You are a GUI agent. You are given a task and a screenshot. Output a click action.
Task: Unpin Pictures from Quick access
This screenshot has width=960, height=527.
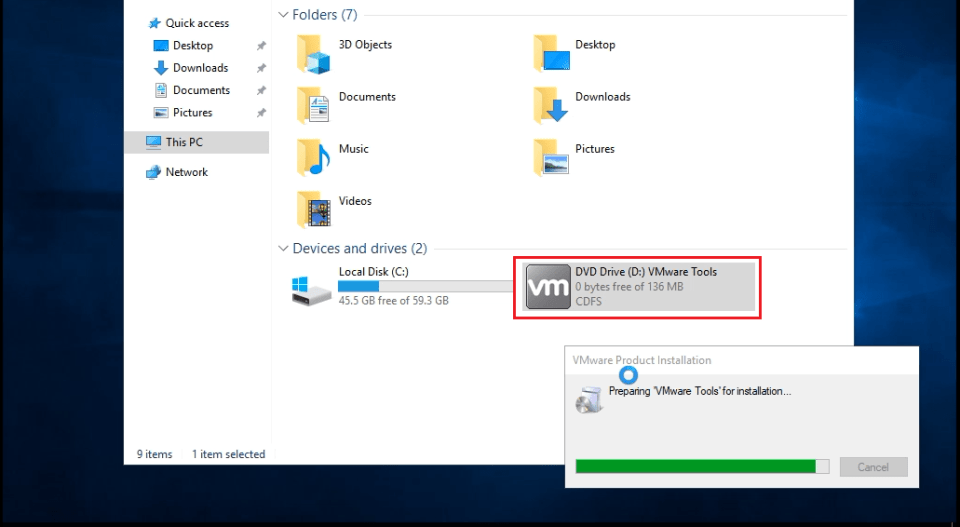pyautogui.click(x=261, y=113)
